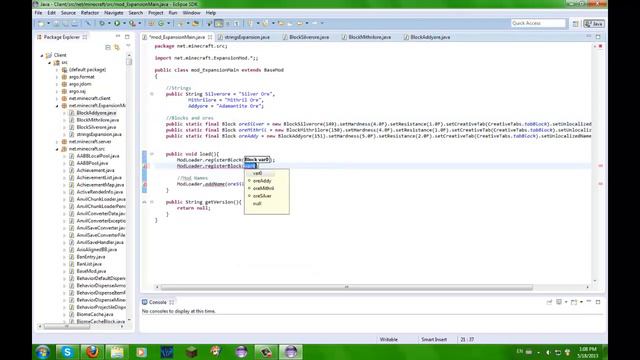The width and height of the screenshot is (640, 360).
Task: Click the Run External Tools icon
Action: point(132,24)
